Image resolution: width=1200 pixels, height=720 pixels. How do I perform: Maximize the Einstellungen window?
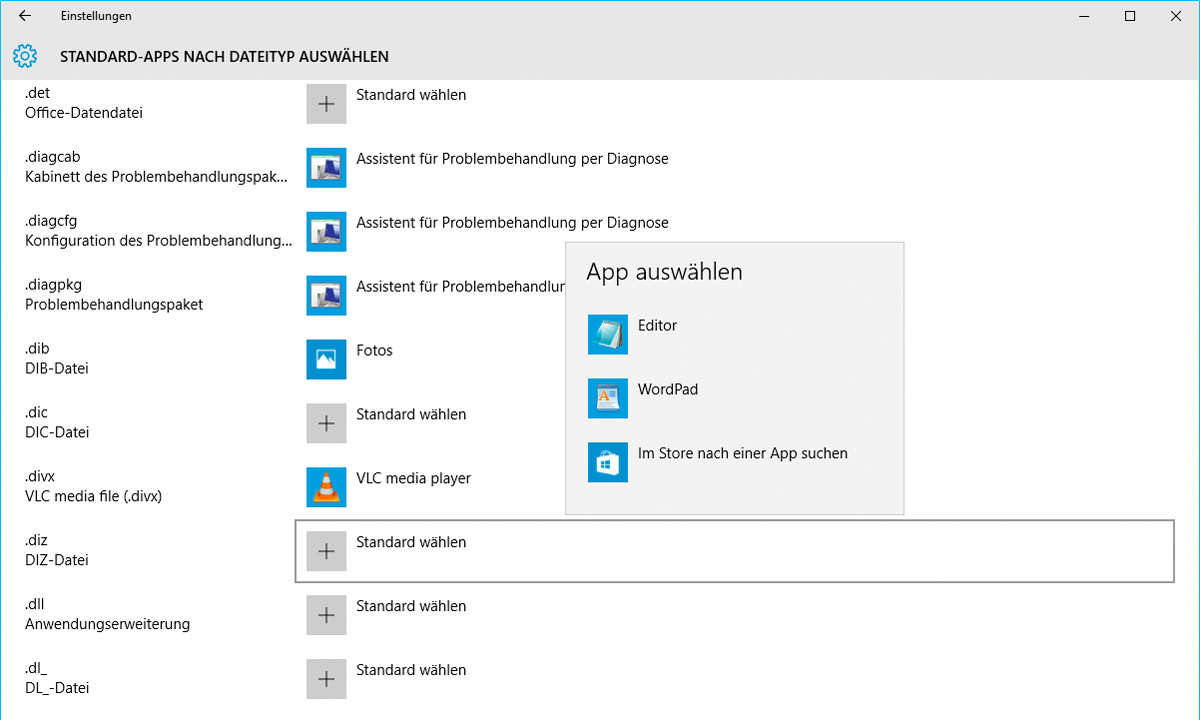pyautogui.click(x=1130, y=16)
